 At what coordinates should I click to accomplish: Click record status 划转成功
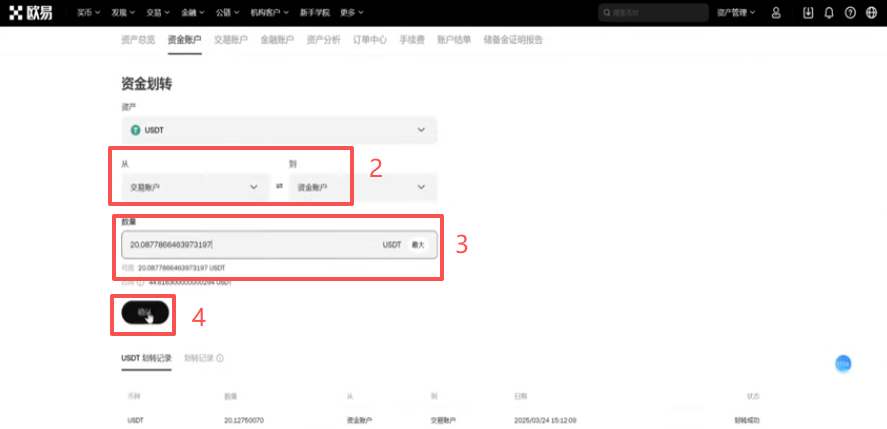(747, 421)
